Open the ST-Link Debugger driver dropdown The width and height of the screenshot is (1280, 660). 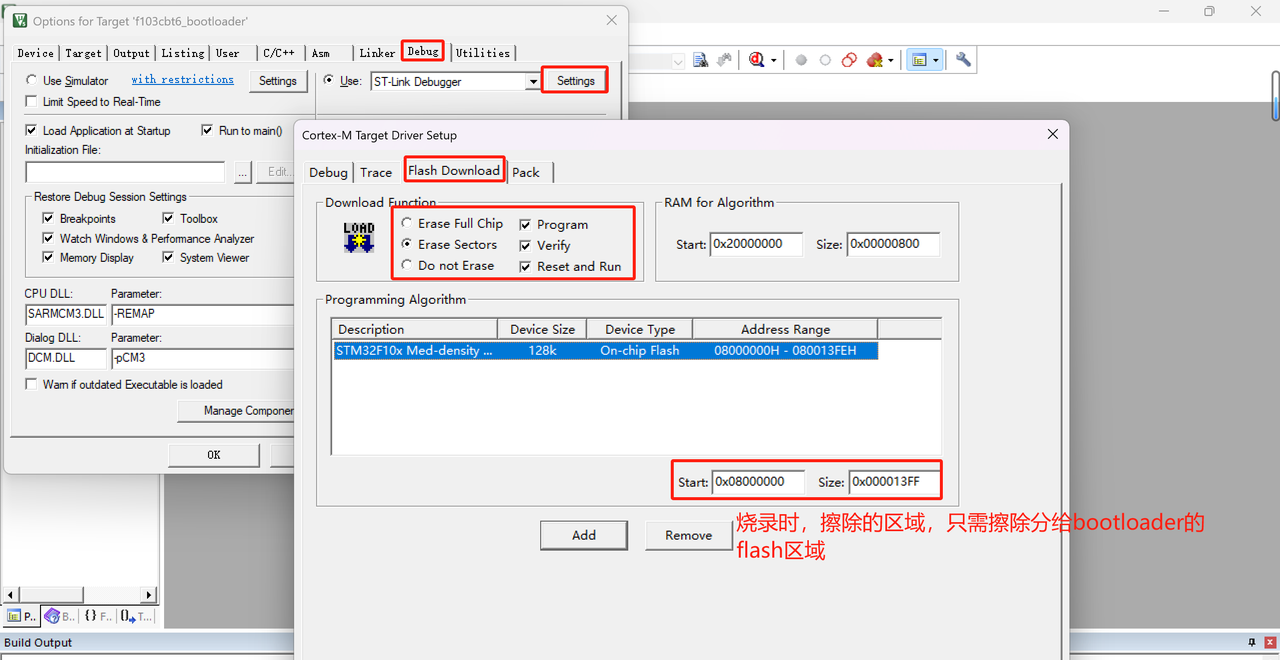533,82
